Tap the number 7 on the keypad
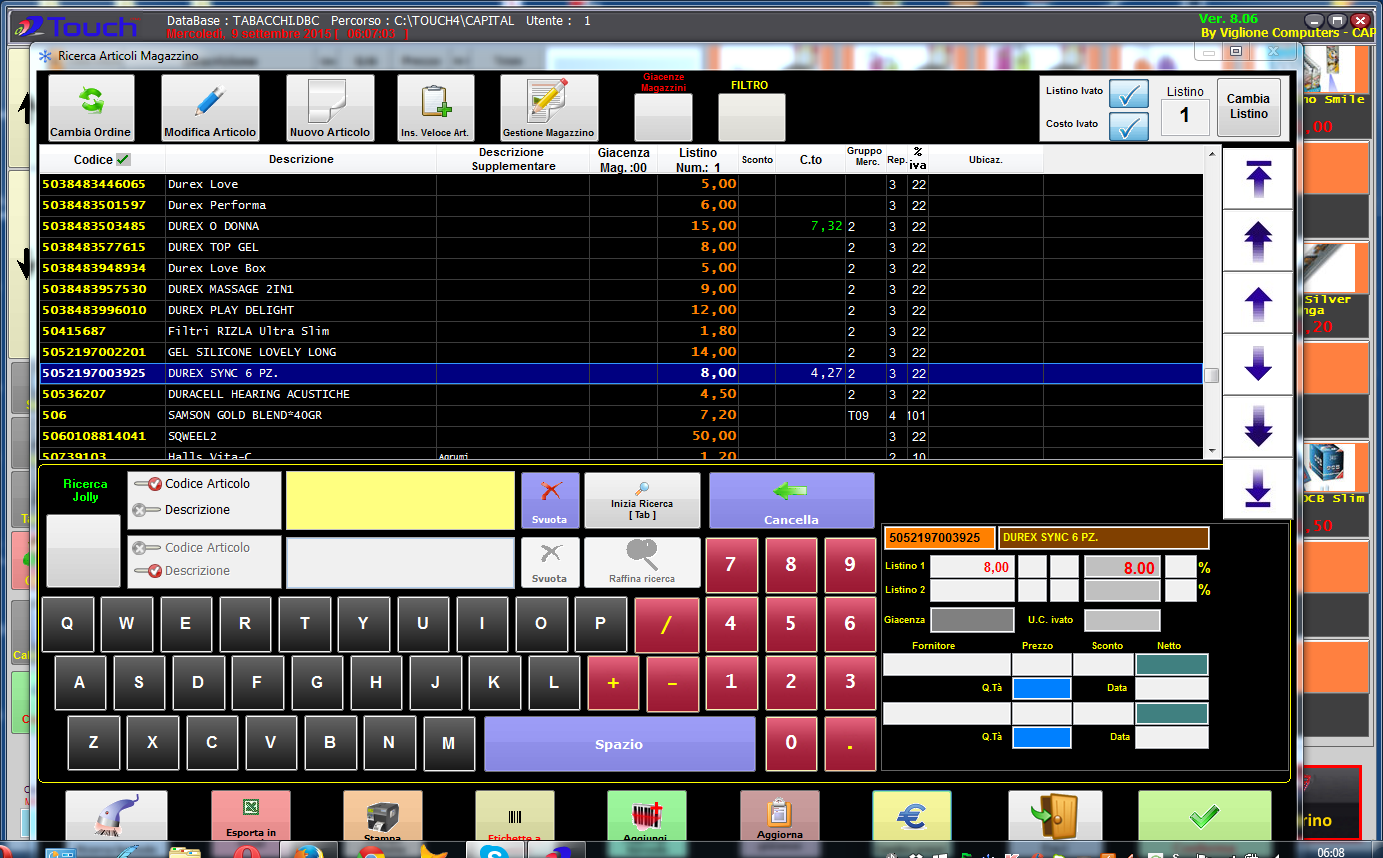 pyautogui.click(x=730, y=565)
